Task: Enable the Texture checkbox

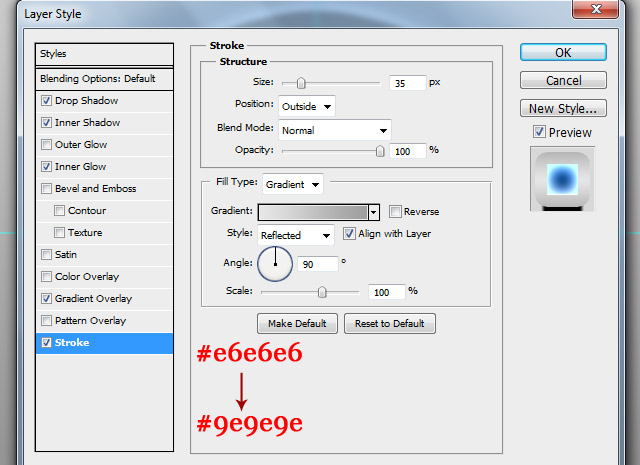Action: (60, 233)
